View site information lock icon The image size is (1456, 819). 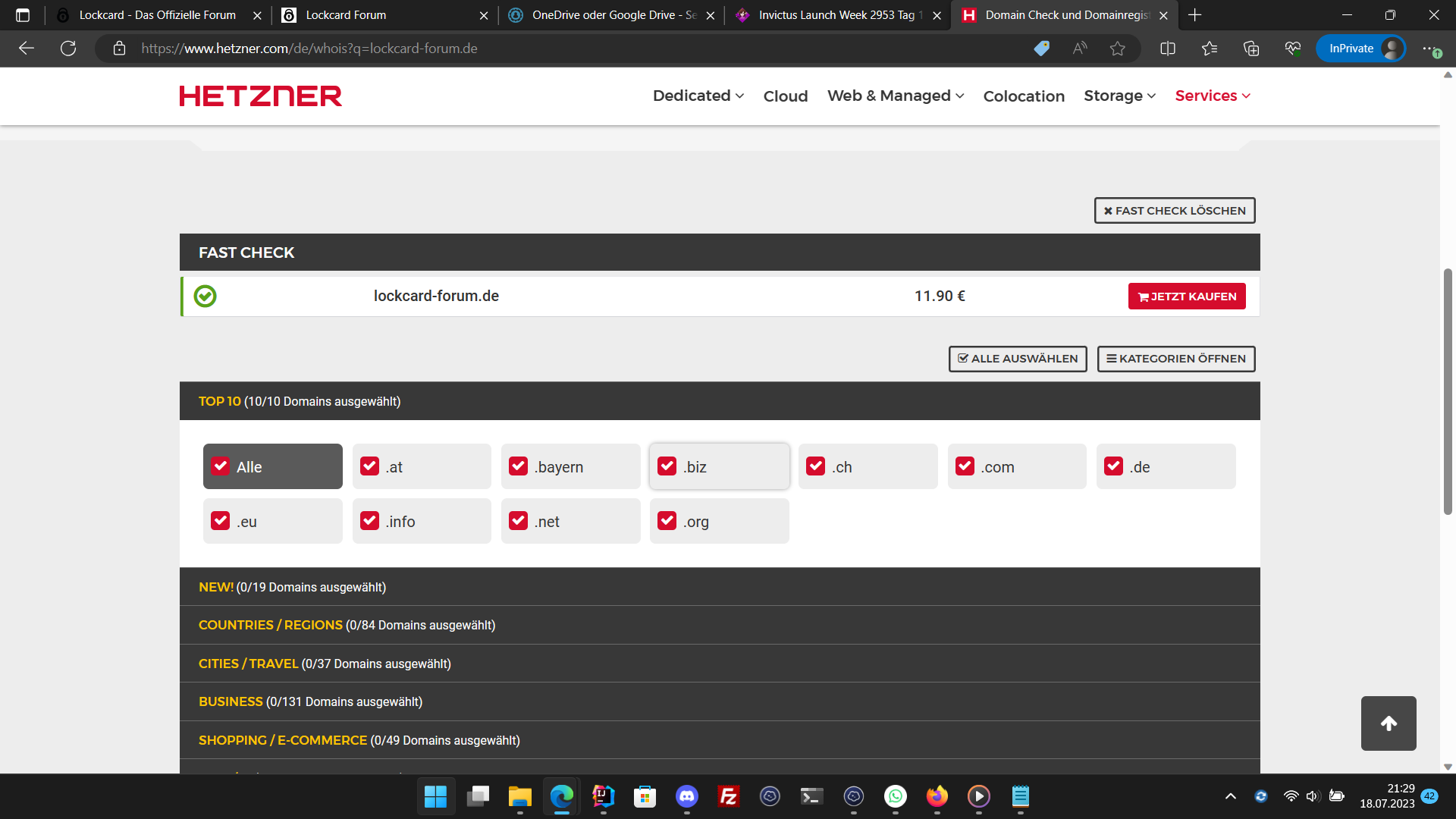(119, 49)
